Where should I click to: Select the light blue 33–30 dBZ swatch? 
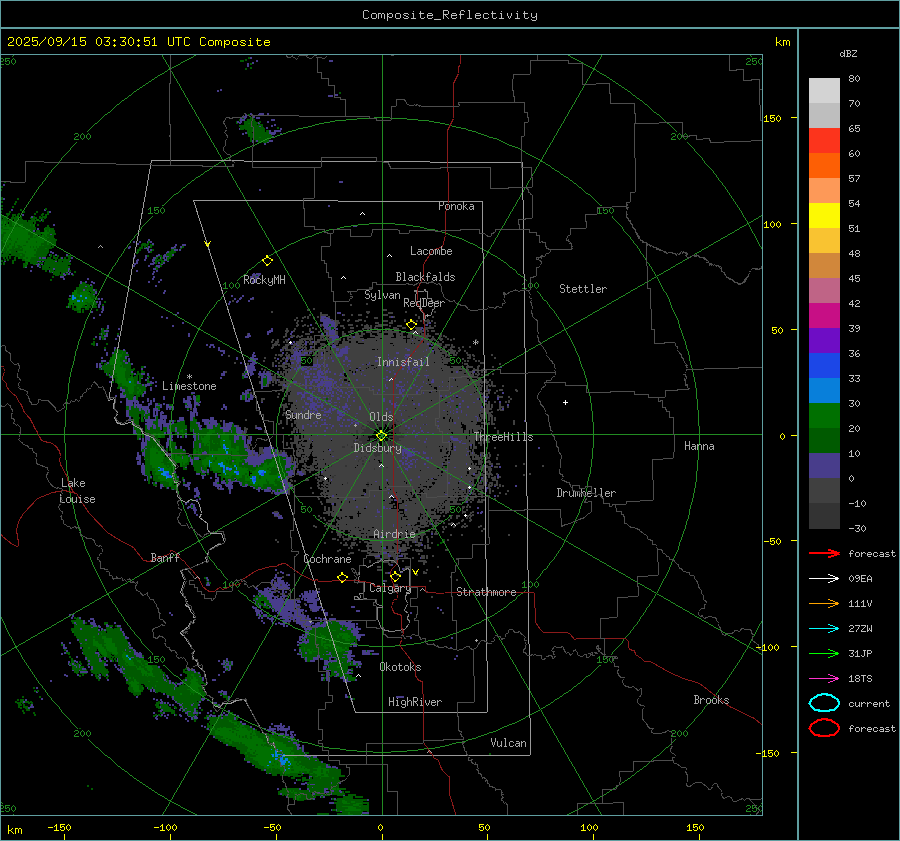pos(824,391)
